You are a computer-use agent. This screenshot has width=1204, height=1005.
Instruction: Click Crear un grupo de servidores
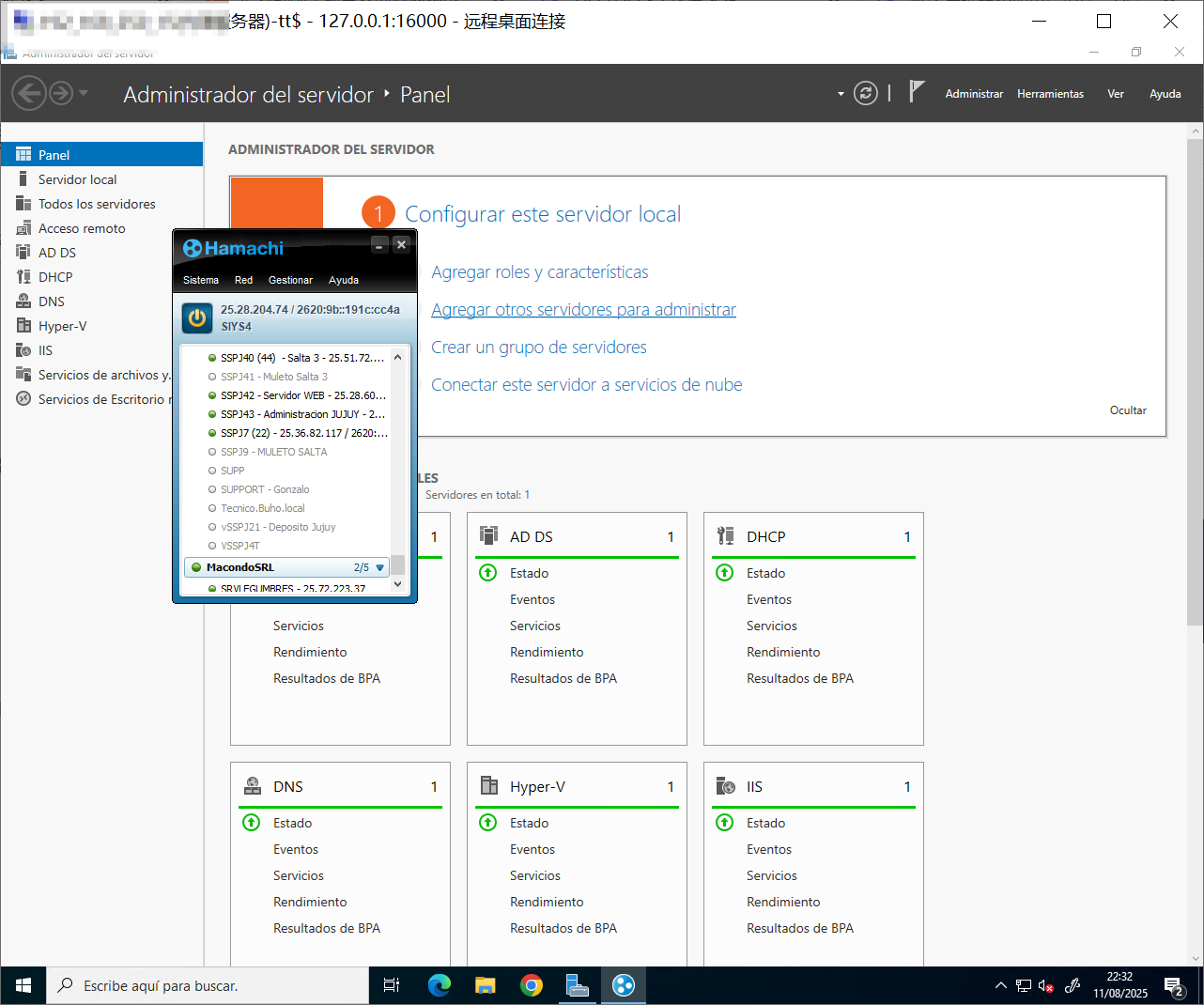(539, 348)
